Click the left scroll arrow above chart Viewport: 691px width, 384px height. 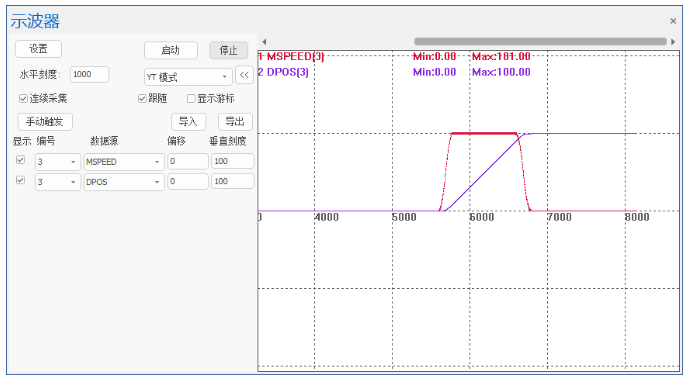(x=264, y=42)
